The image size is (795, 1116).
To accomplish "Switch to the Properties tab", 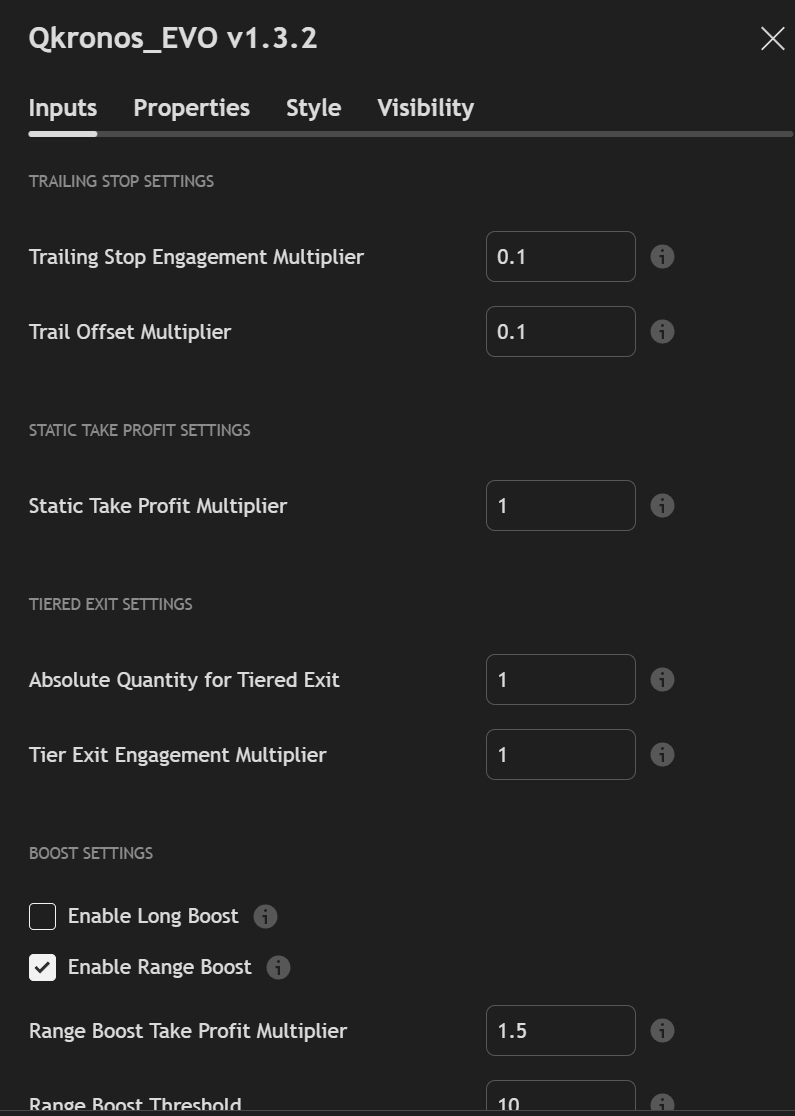I will (191, 108).
